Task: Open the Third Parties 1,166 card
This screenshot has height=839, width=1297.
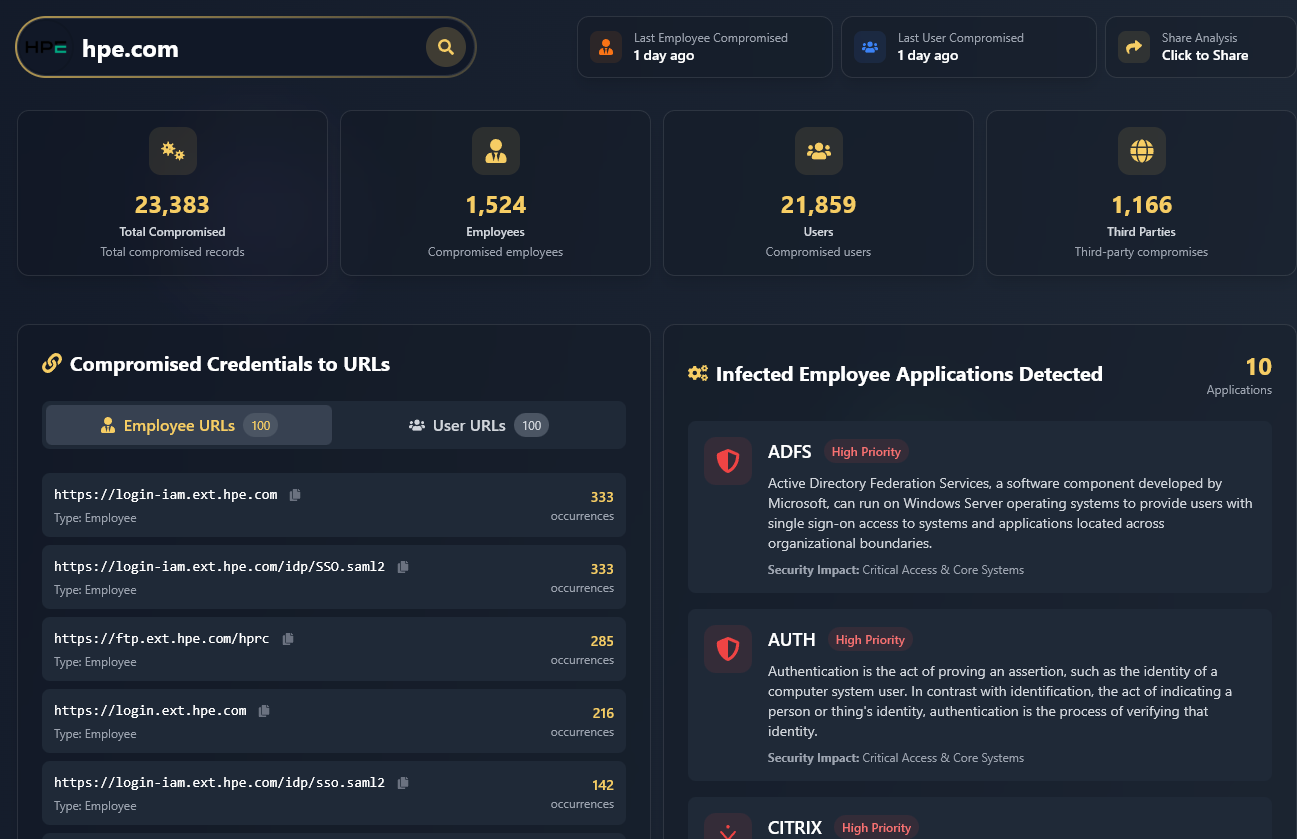Action: click(1142, 193)
